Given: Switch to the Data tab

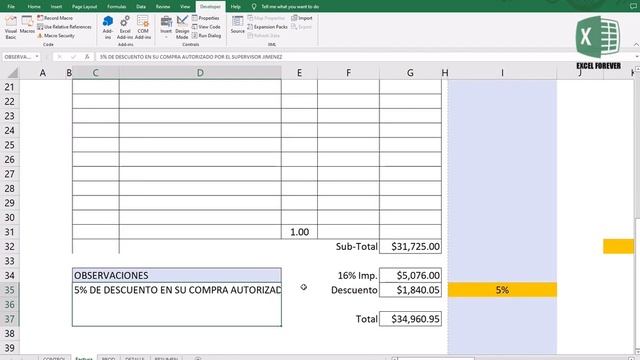Looking at the screenshot, I should pyautogui.click(x=141, y=7).
